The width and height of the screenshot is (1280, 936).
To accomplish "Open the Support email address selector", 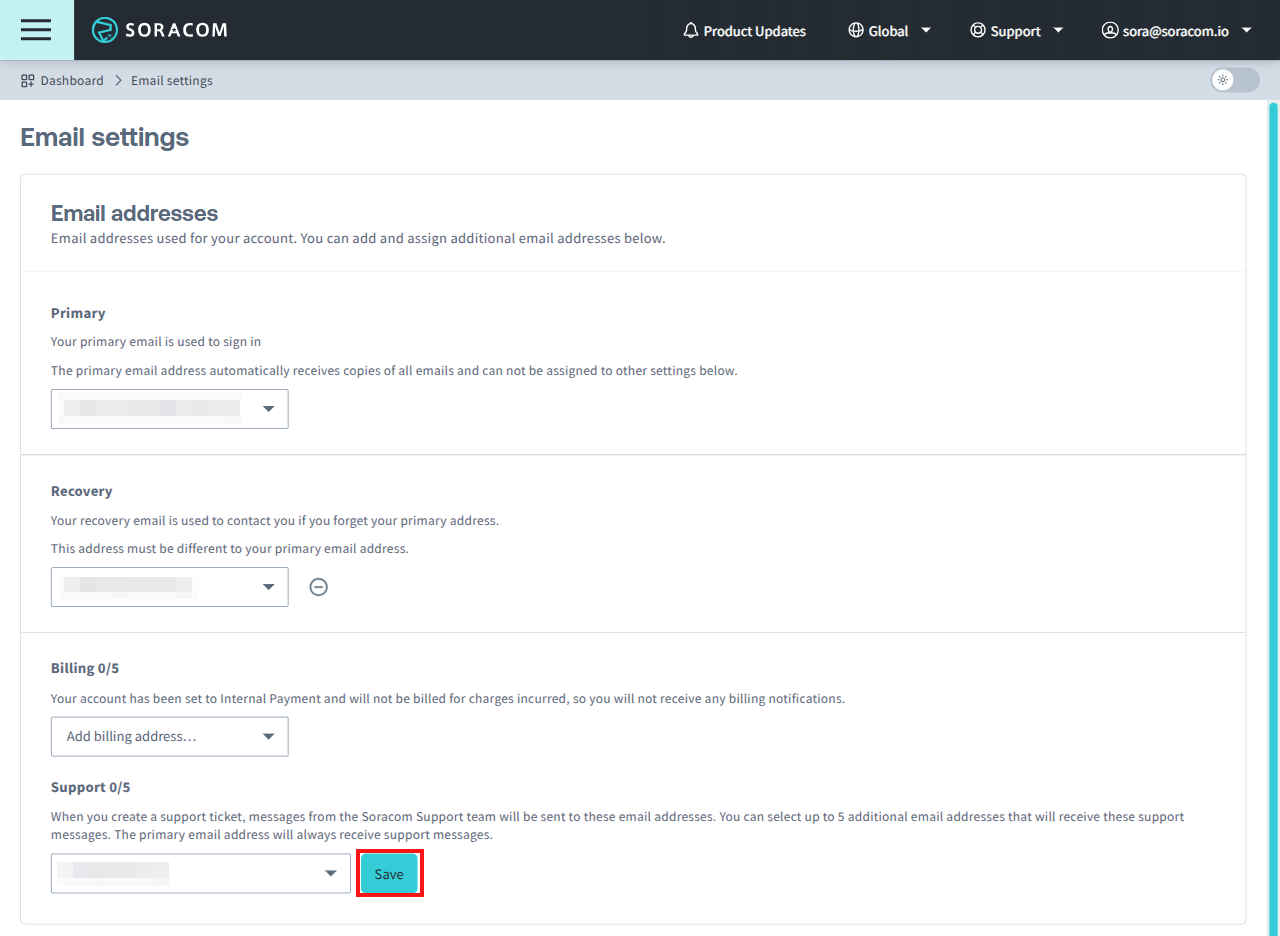I will (x=200, y=873).
